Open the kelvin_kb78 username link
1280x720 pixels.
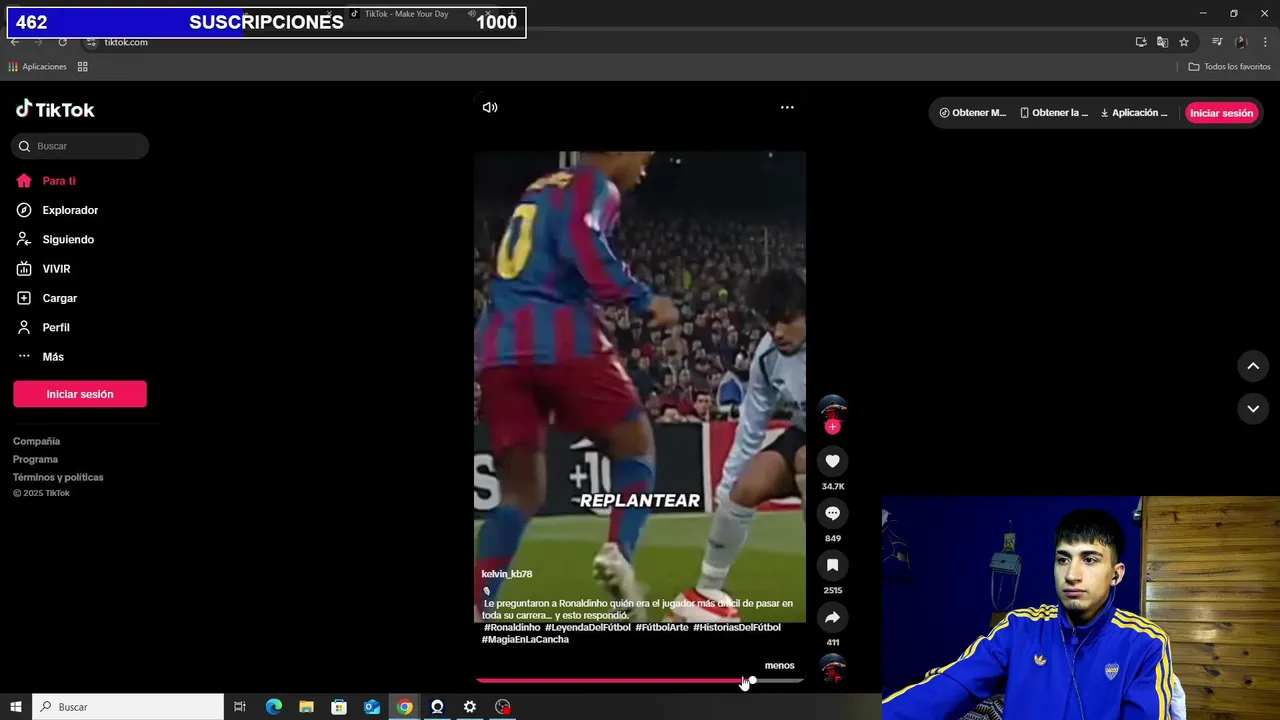pyautogui.click(x=507, y=574)
